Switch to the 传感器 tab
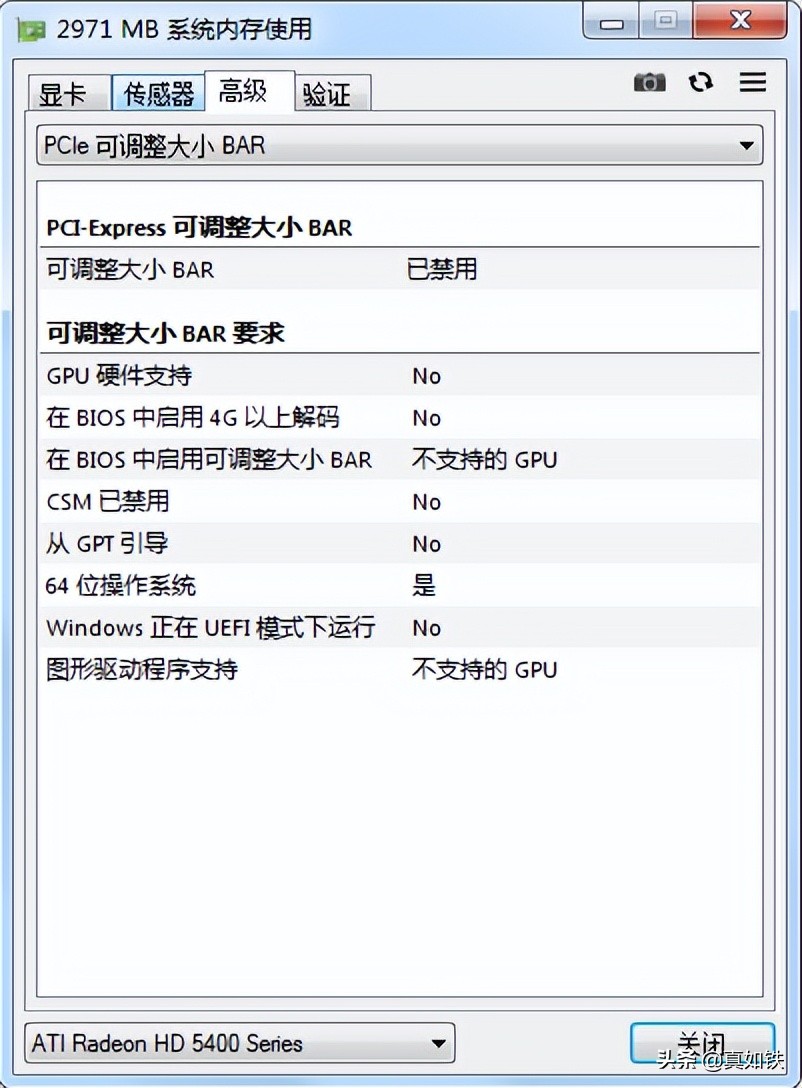 (158, 94)
